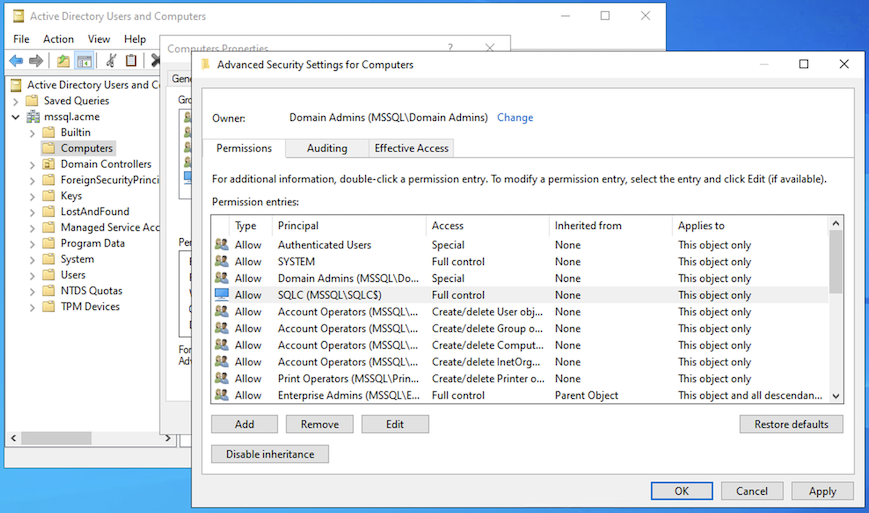The width and height of the screenshot is (869, 513).
Task: Confirm with the OK button
Action: [x=682, y=491]
